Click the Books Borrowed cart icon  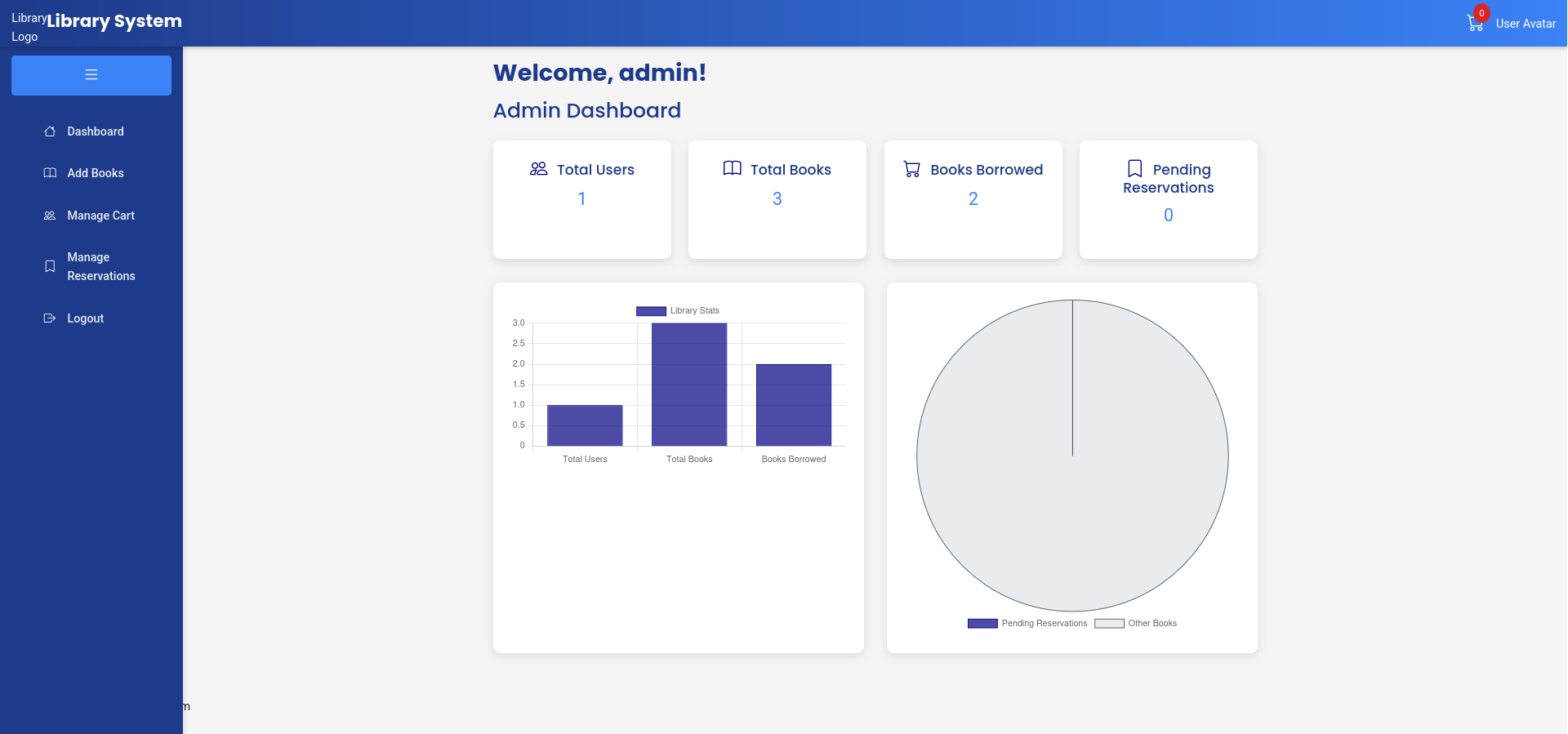pos(912,169)
